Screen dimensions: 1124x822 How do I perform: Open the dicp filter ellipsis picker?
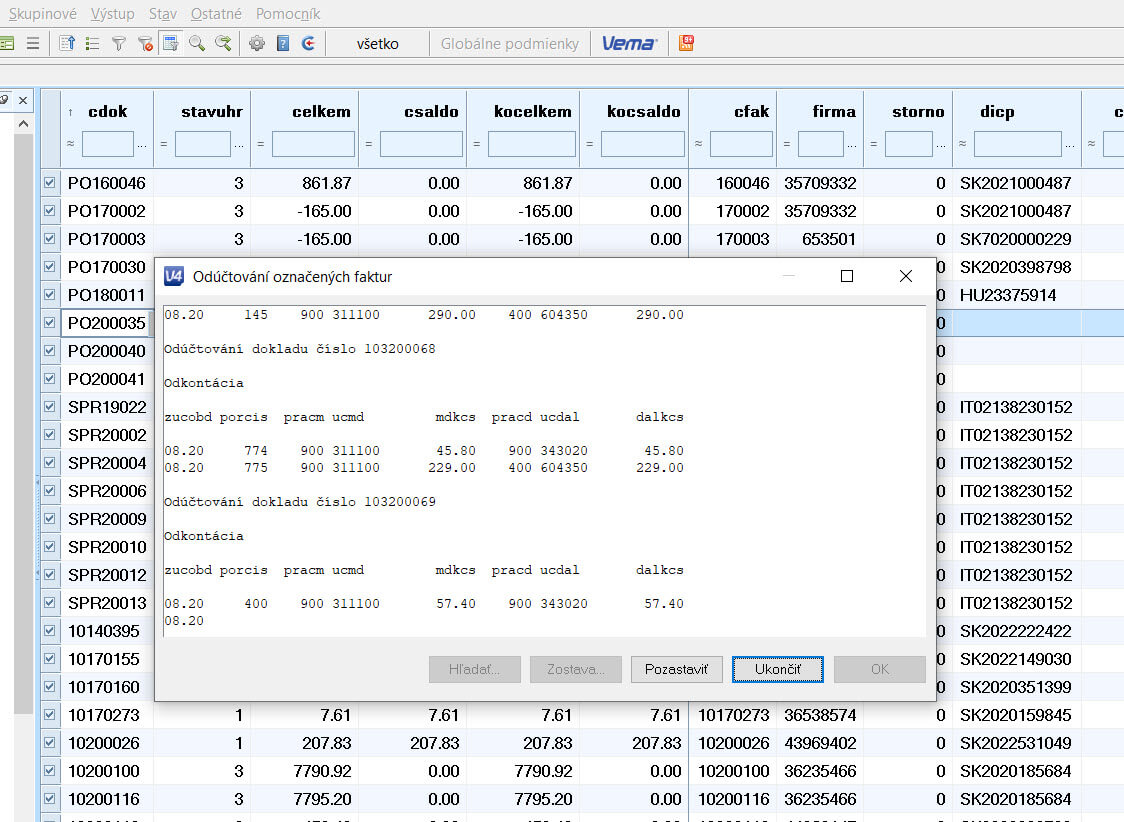1070,145
